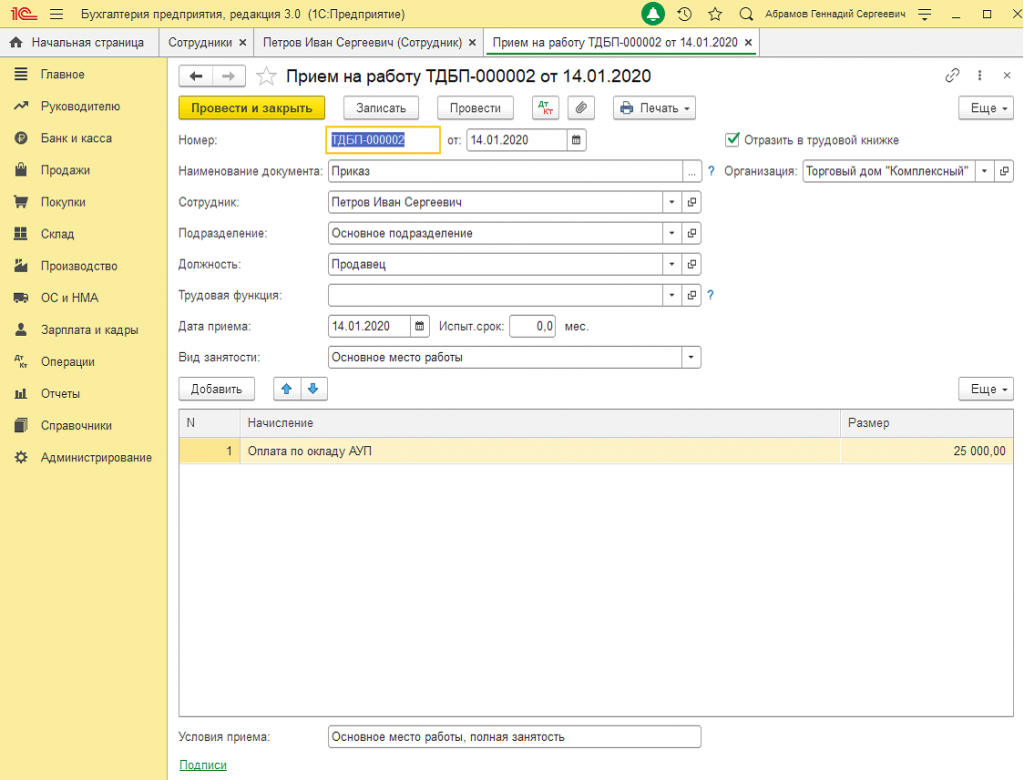This screenshot has width=1024, height=780.
Task: Go forward with the right arrow button
Action: (228, 76)
